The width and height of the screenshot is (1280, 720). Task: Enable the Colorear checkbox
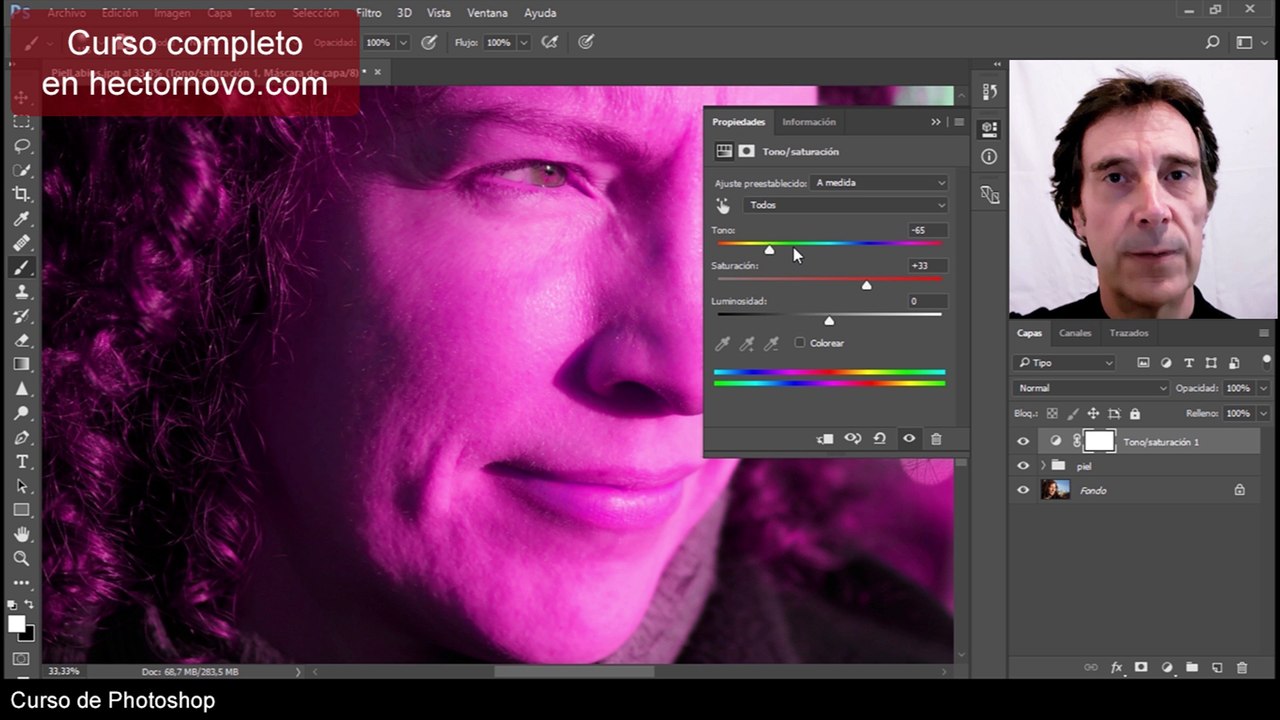tap(800, 343)
